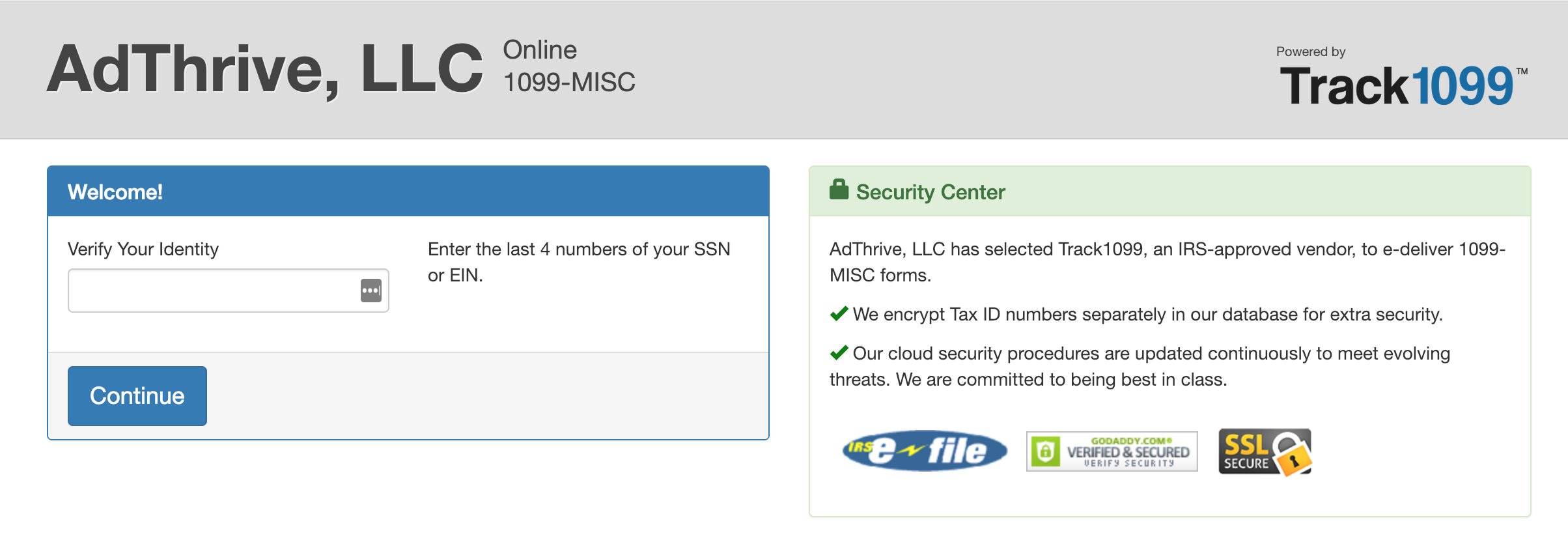Image resolution: width=1568 pixels, height=542 pixels.
Task: Click the Online 1099-MISC label
Action: point(568,65)
